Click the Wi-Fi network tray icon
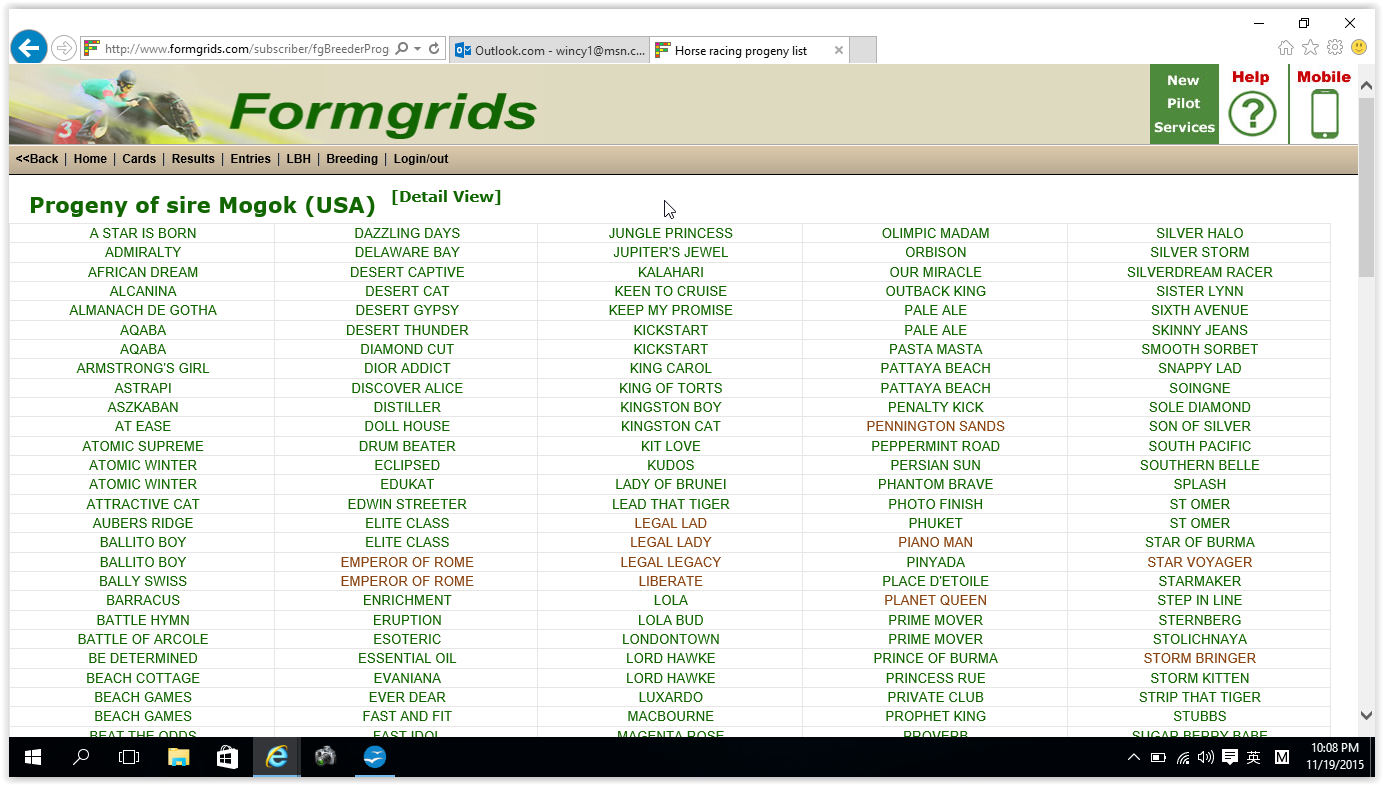The image size is (1383, 785). [x=1183, y=758]
